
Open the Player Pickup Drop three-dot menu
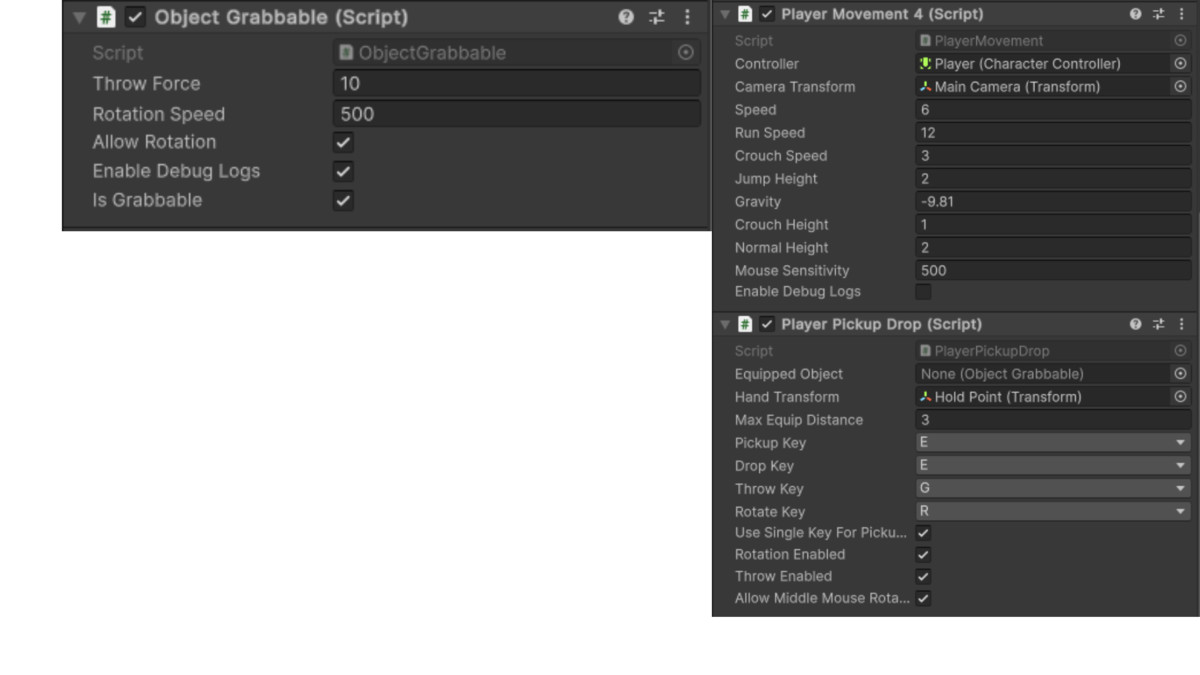(x=1182, y=324)
